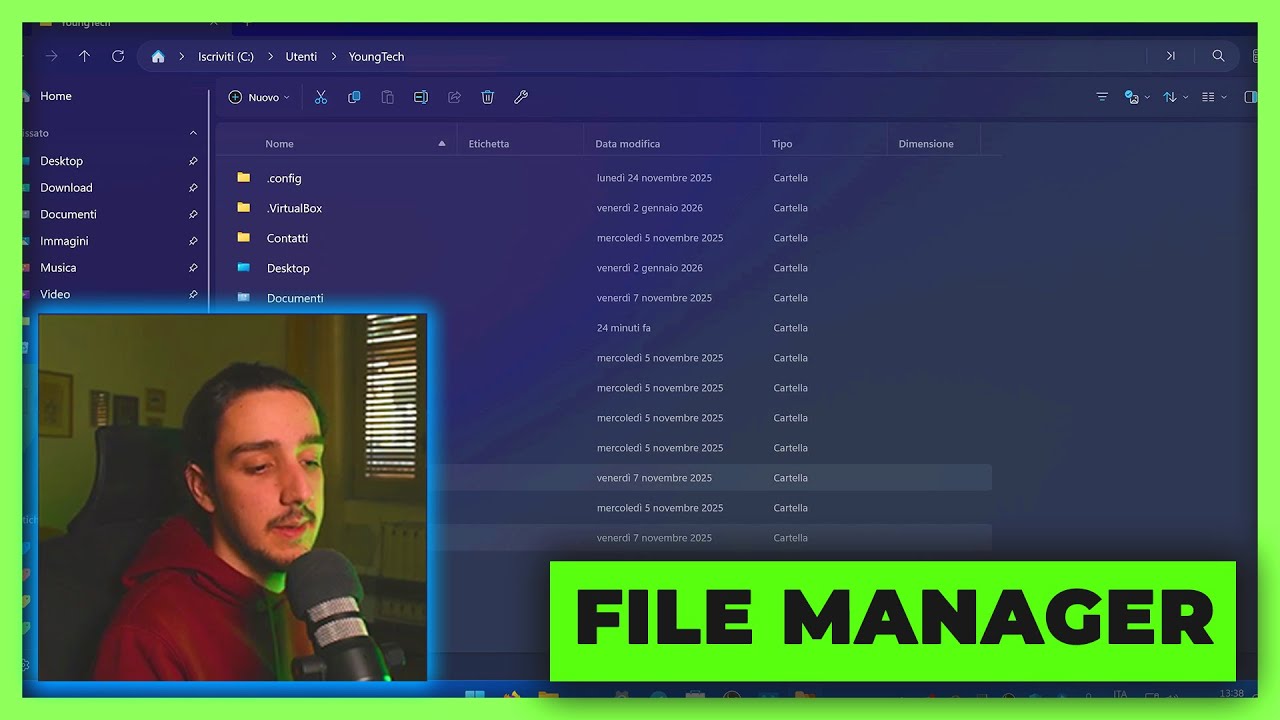Unpin Documenti using its pin icon
Screen dimensions: 1280x720
tap(193, 214)
